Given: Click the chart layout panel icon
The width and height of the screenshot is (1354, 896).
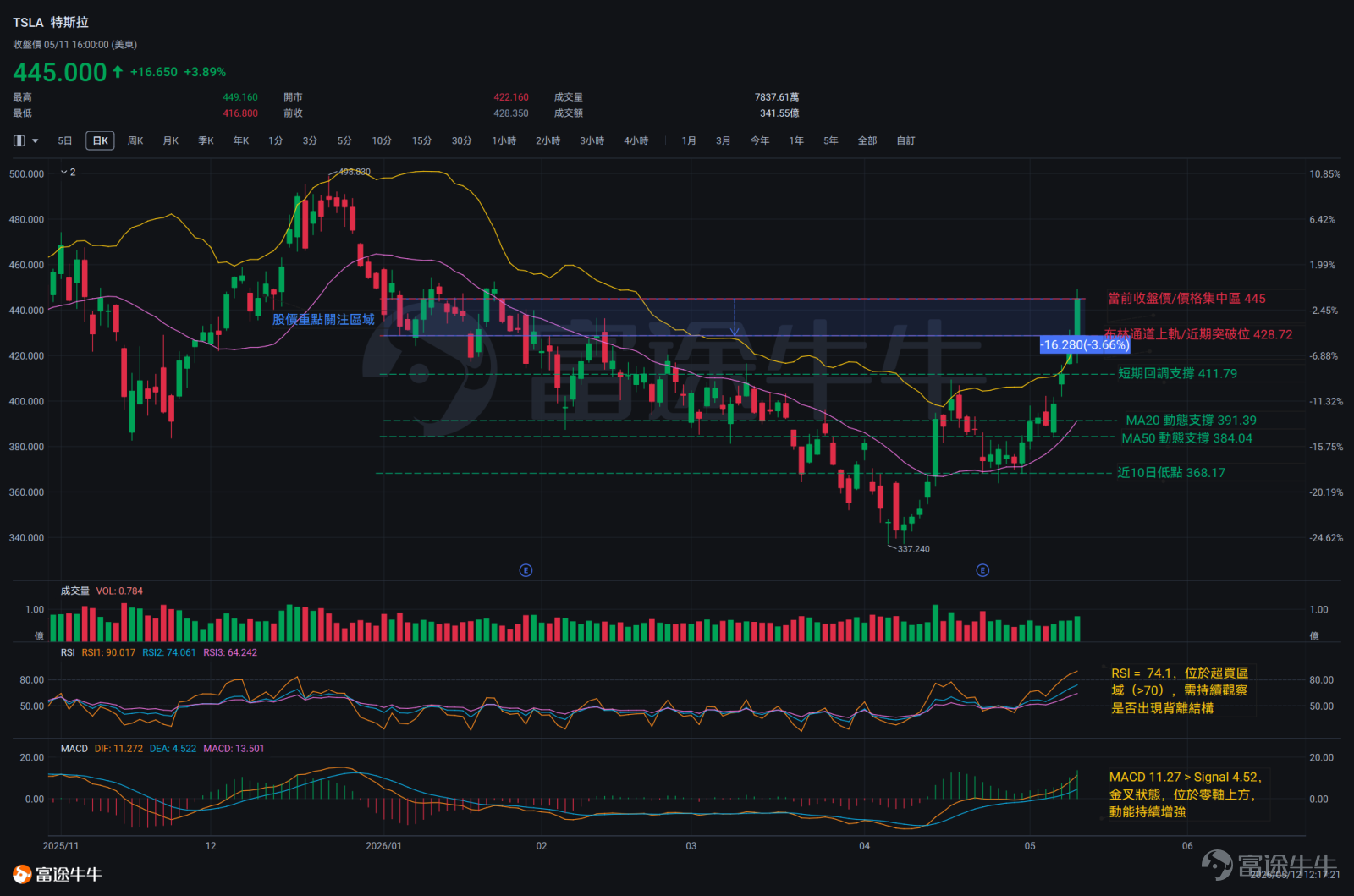Looking at the screenshot, I should [x=19, y=140].
